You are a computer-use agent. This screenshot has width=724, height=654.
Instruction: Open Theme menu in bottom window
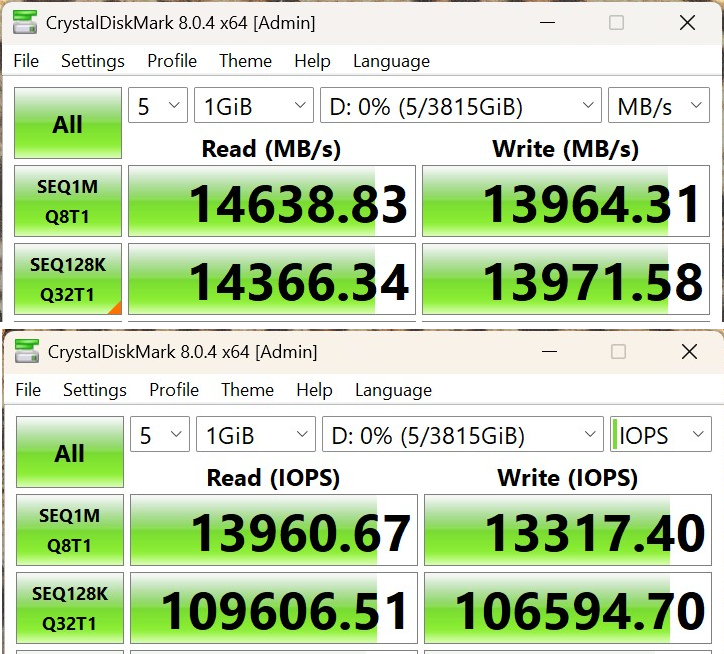[247, 390]
